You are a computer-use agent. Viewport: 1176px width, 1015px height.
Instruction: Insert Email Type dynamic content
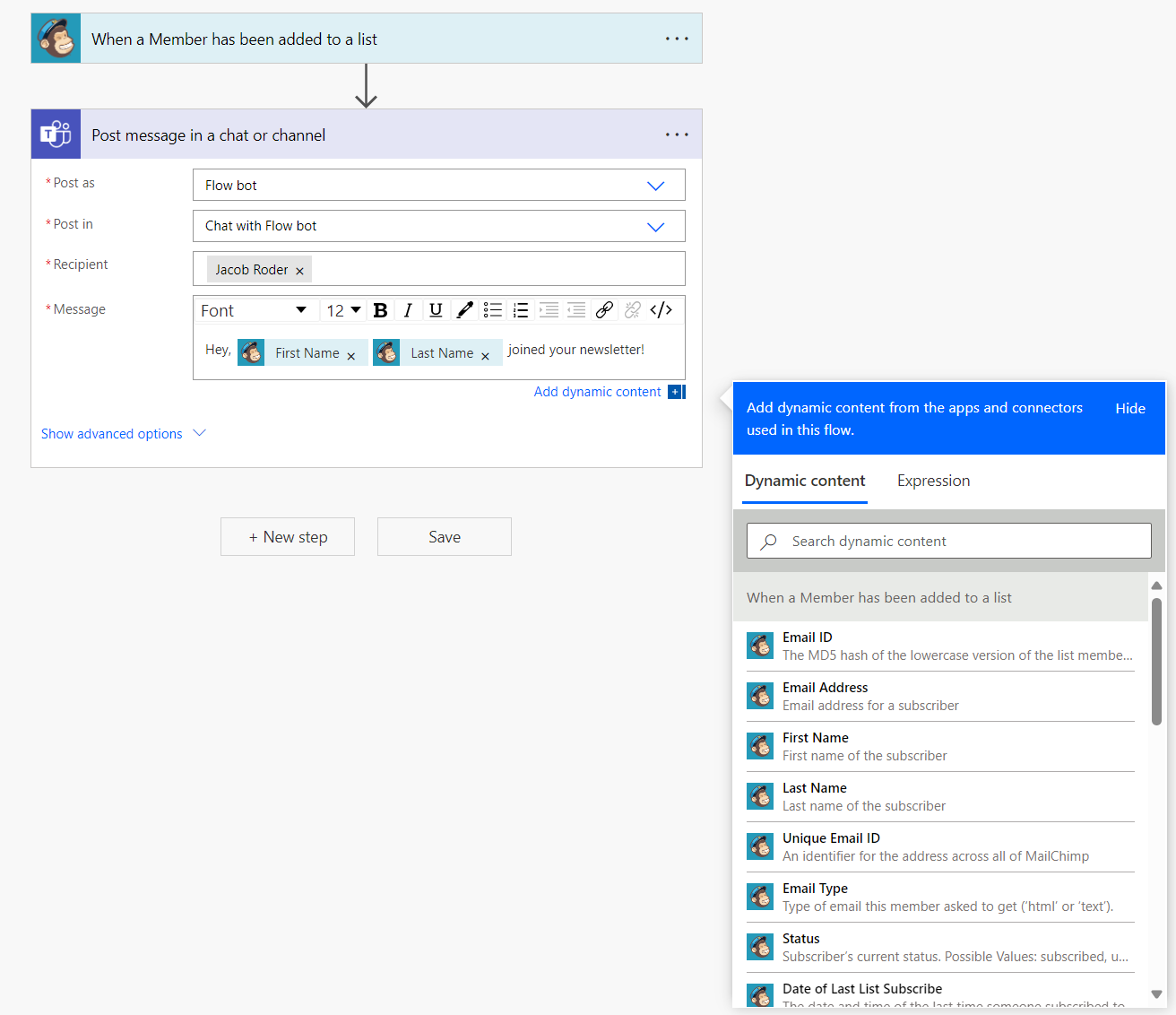coord(940,898)
